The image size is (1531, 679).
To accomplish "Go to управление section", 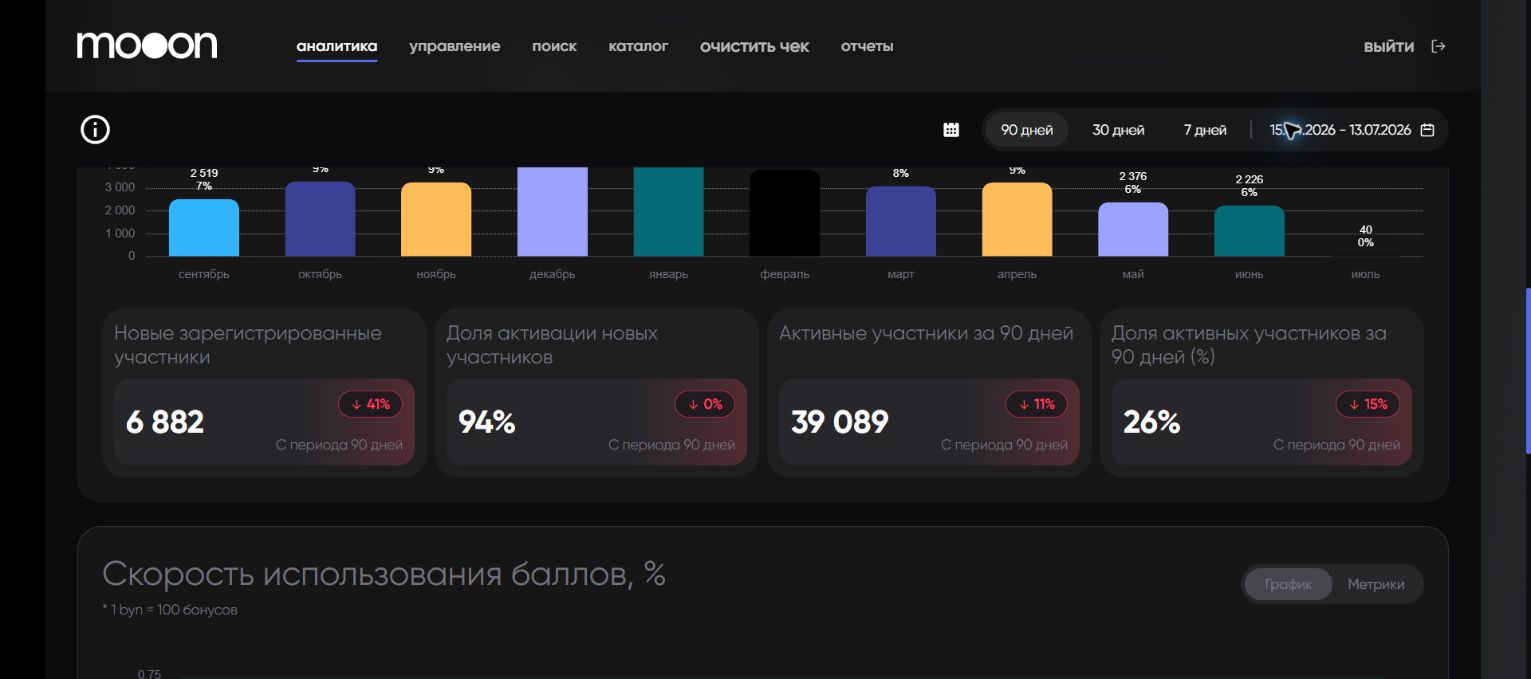I will pos(455,46).
